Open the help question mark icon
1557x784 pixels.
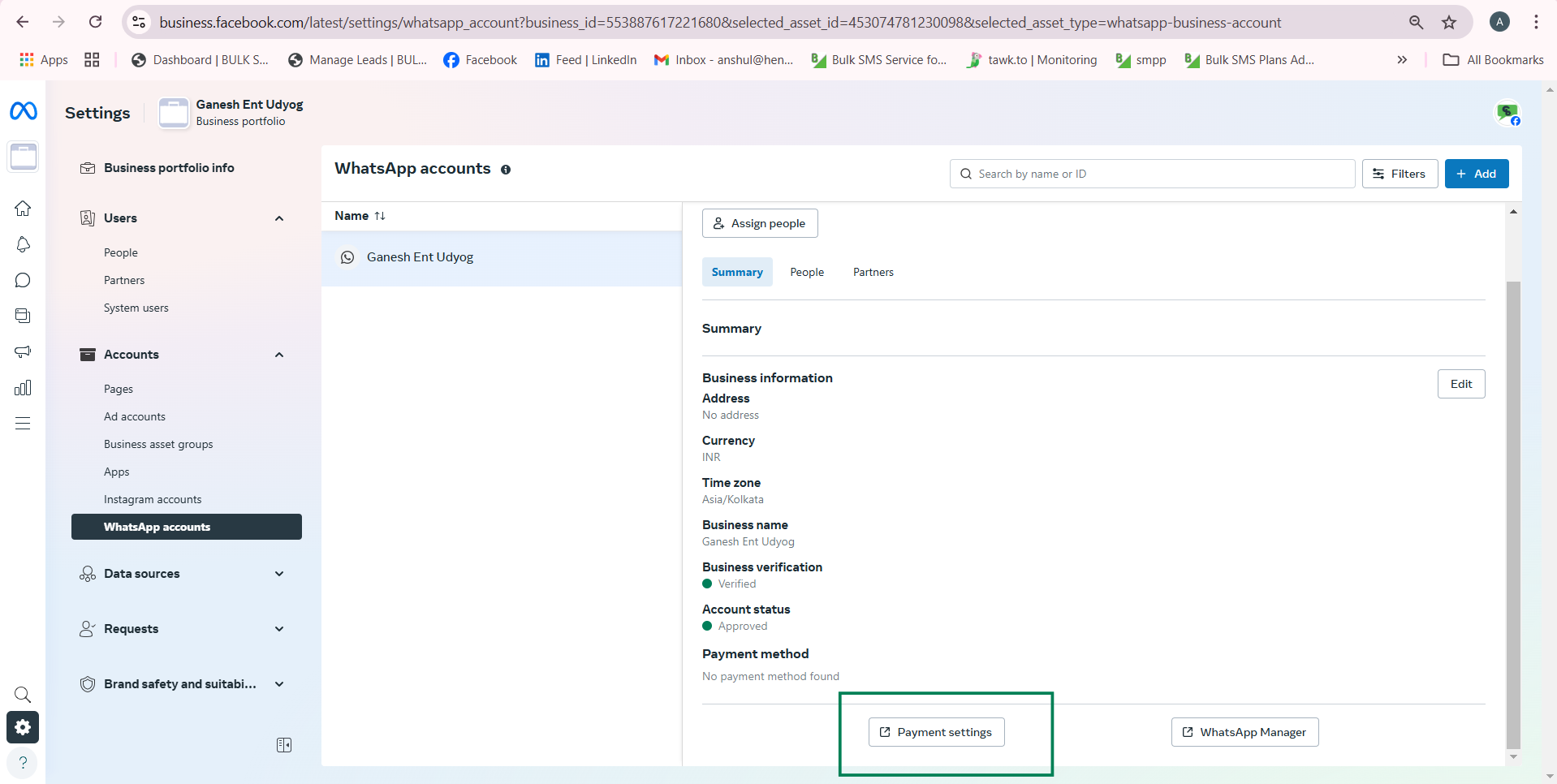(23, 762)
